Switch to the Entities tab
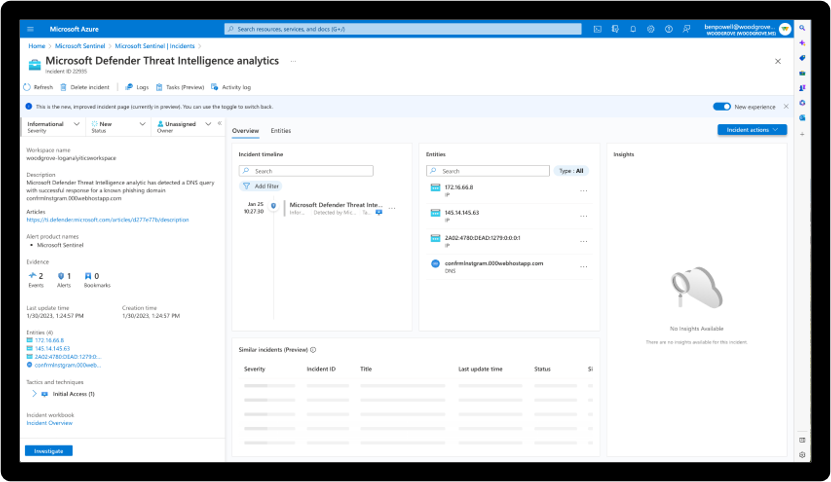Screen dimensions: 831x482 click(x=281, y=130)
